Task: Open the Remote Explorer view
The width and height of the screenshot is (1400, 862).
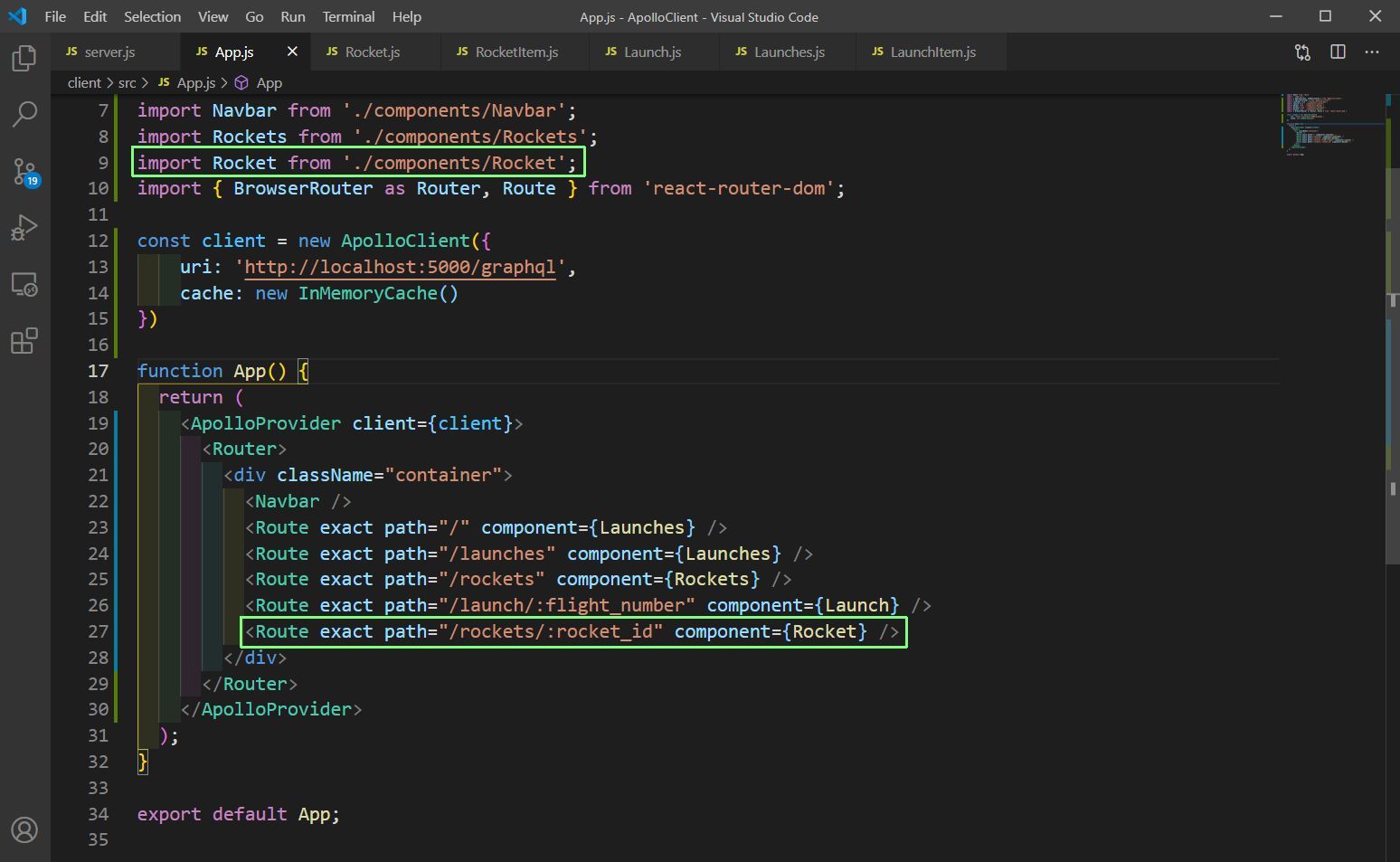Action: (24, 284)
